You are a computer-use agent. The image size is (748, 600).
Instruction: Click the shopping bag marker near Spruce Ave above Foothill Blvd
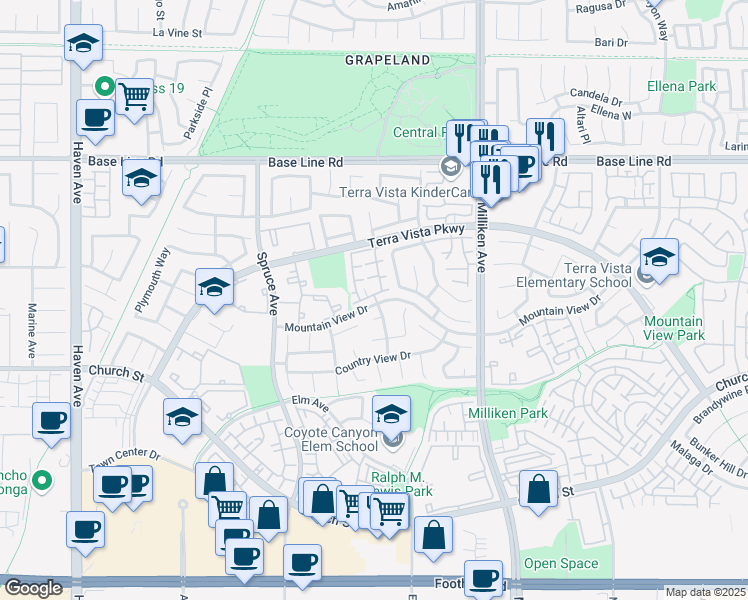[269, 516]
